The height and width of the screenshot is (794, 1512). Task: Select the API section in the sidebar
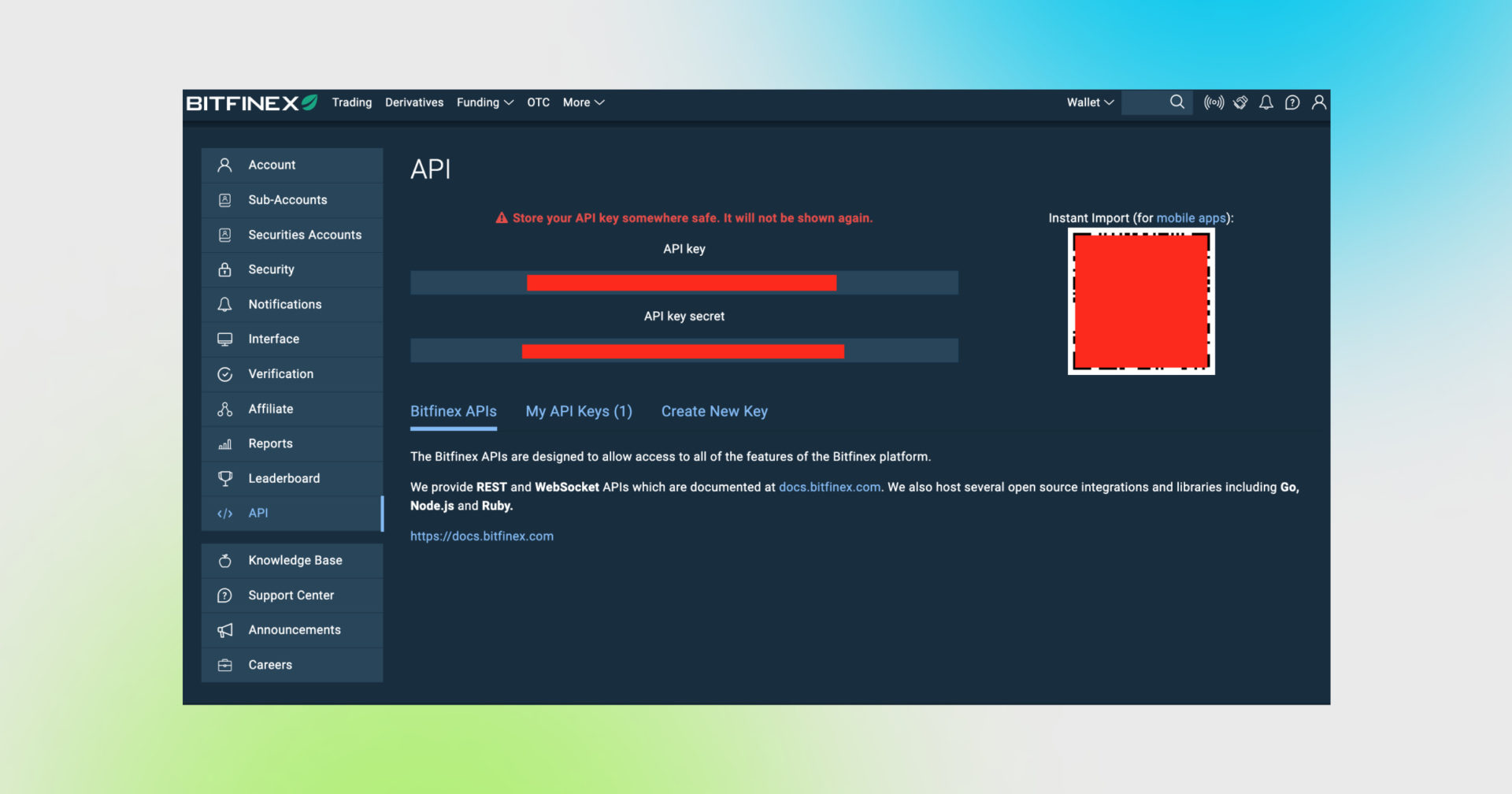[x=258, y=513]
